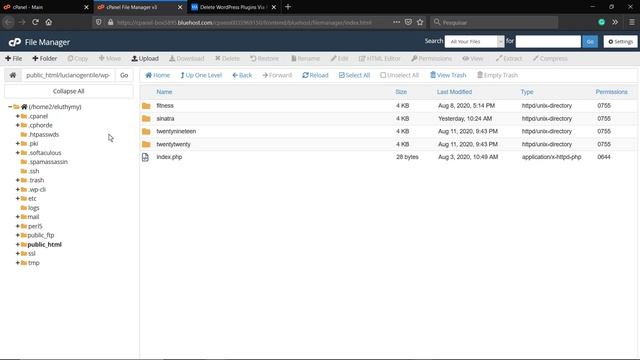Click the browser reload icon
The height and width of the screenshot is (360, 640).
35,22
